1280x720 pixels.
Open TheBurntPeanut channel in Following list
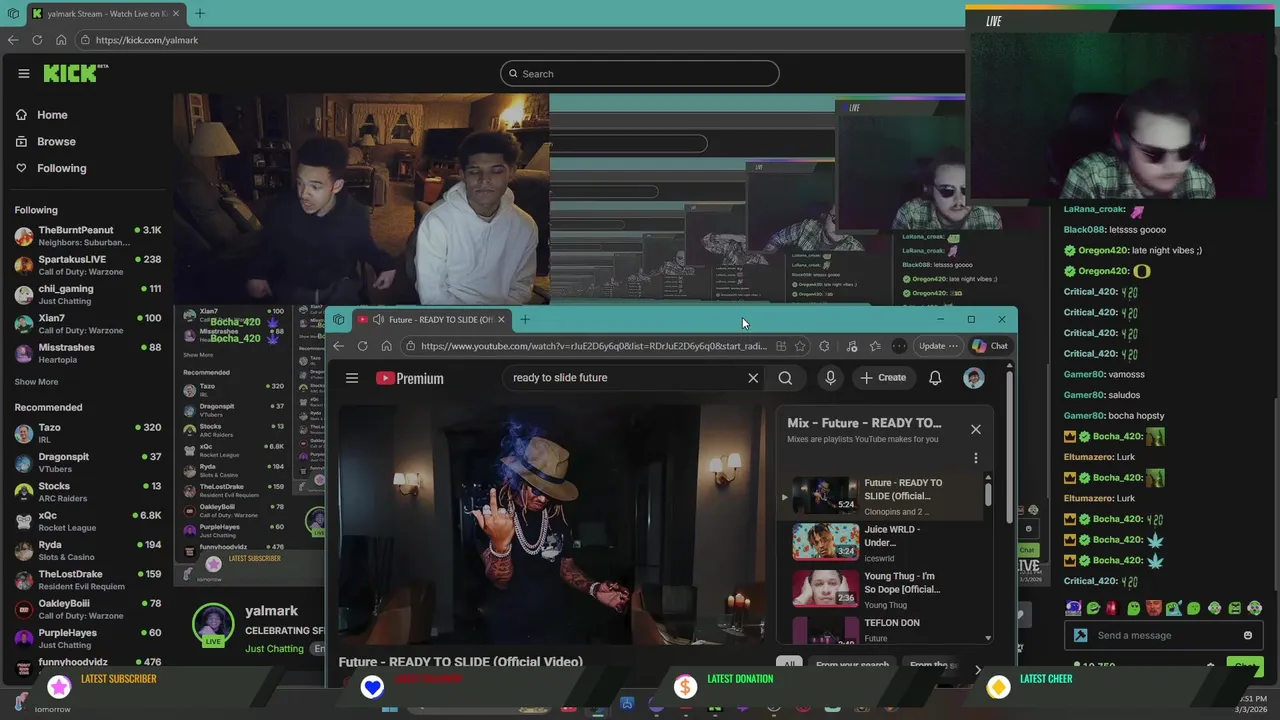click(88, 236)
